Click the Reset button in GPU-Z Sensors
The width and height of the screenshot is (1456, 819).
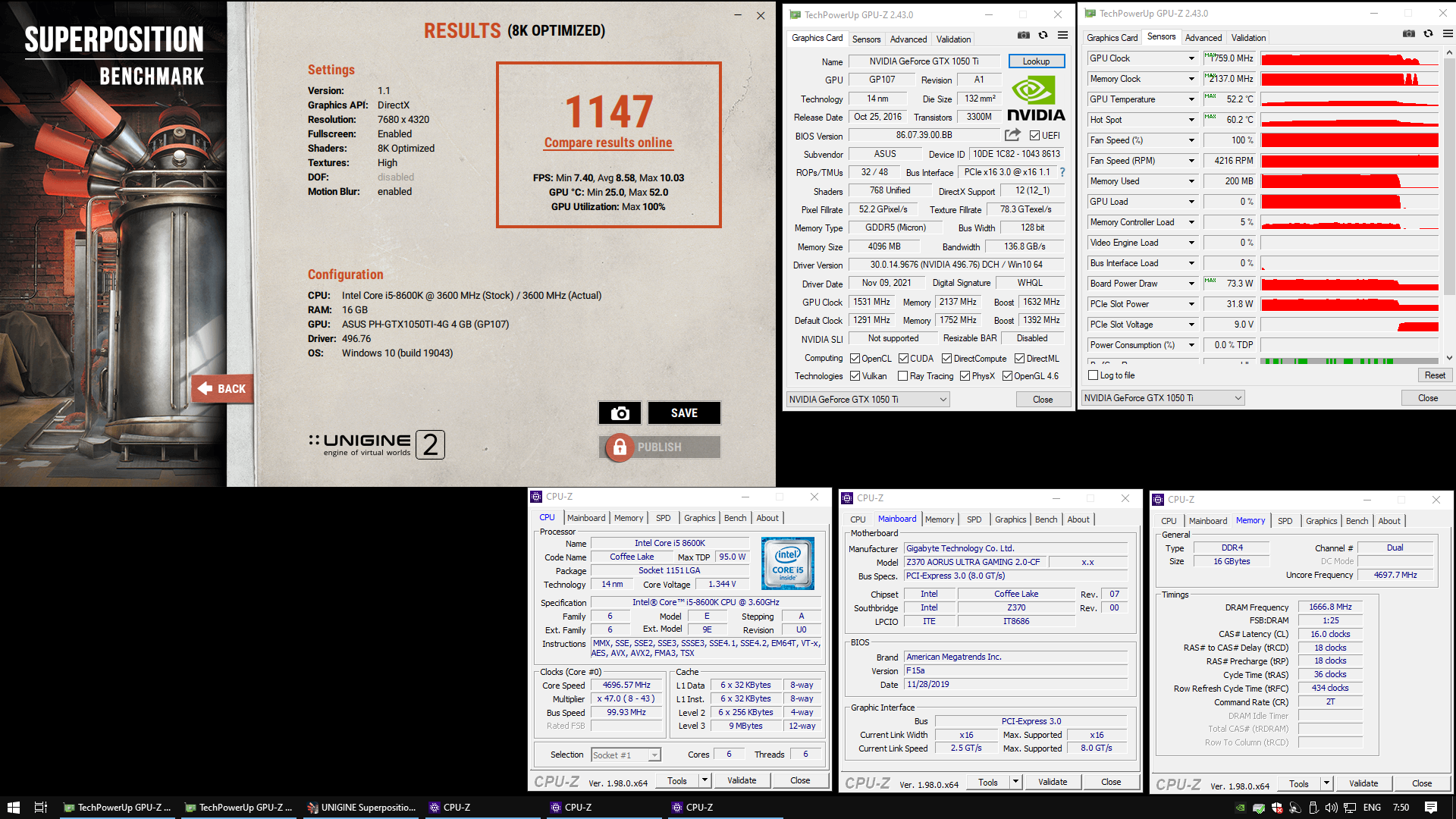1435,375
